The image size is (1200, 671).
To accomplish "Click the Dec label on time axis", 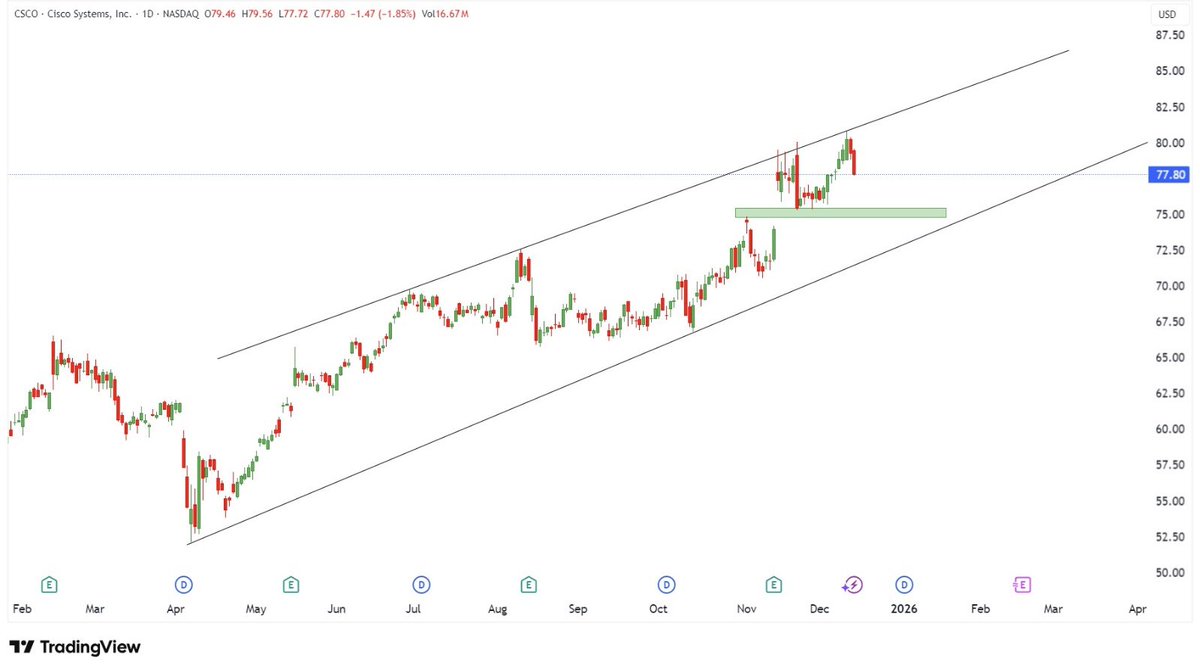I will pyautogui.click(x=821, y=608).
